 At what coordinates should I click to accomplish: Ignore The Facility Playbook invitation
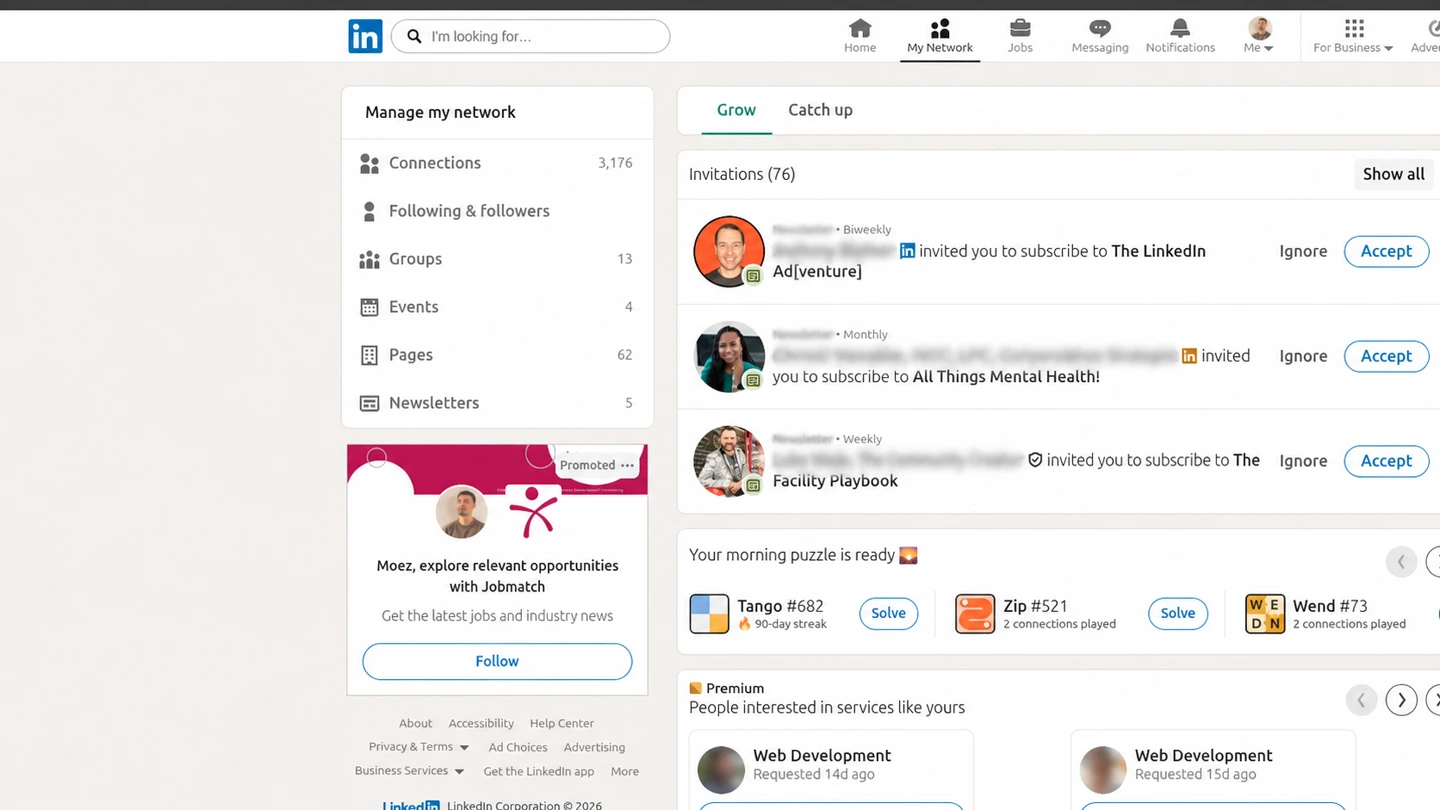(x=1303, y=461)
